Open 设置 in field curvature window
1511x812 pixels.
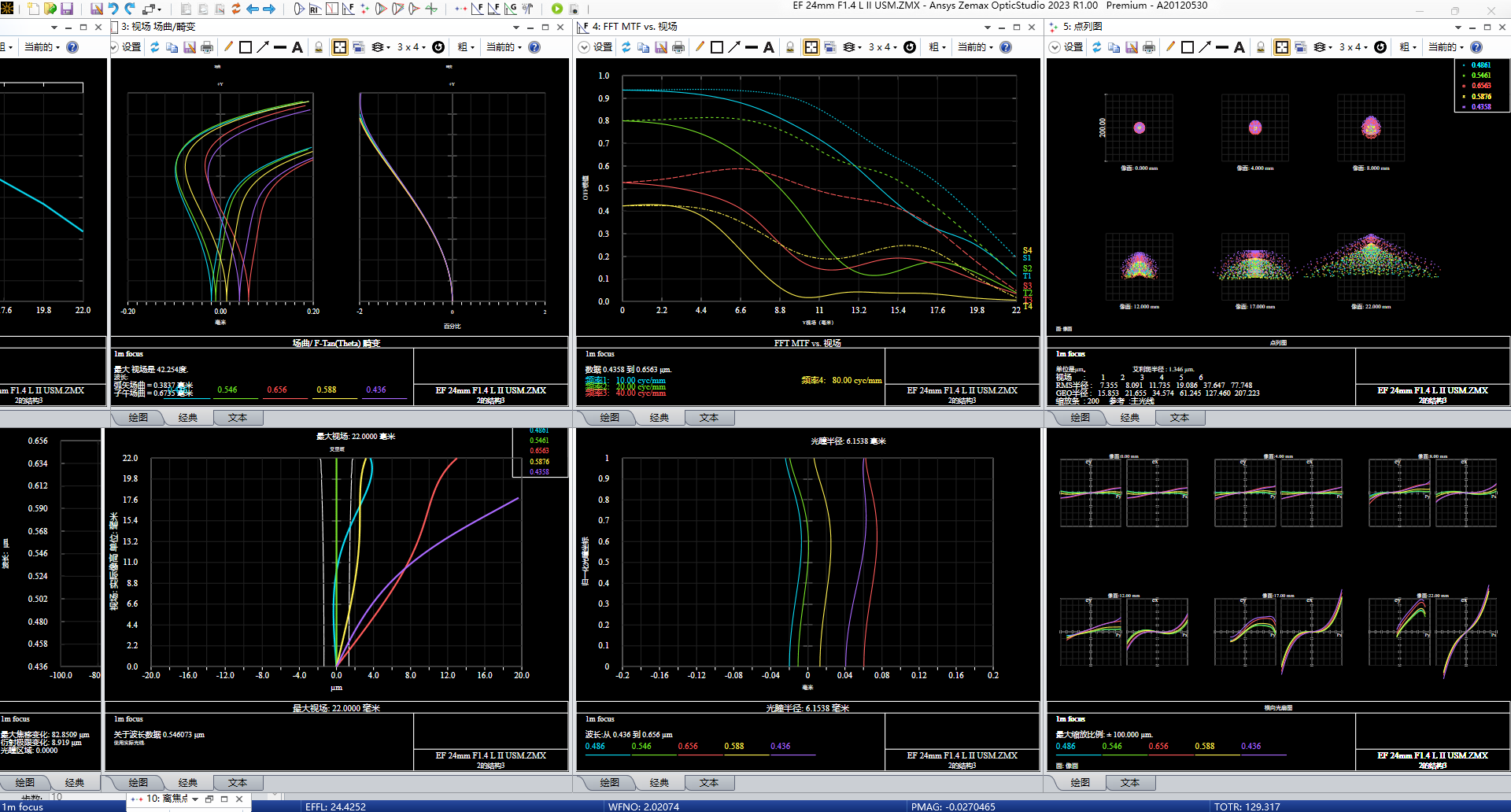click(131, 47)
